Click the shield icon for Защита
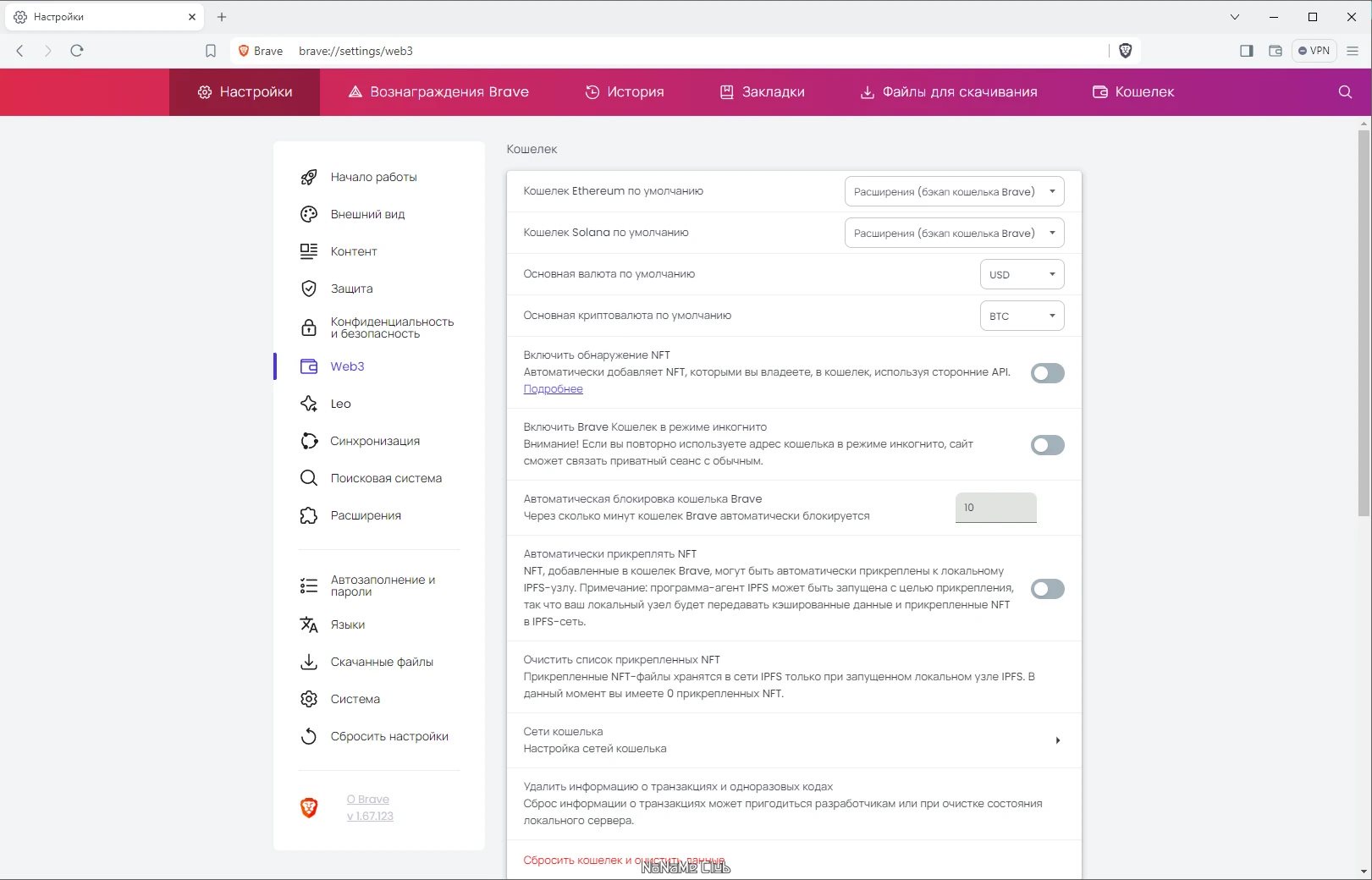This screenshot has width=1372, height=880. (x=309, y=289)
